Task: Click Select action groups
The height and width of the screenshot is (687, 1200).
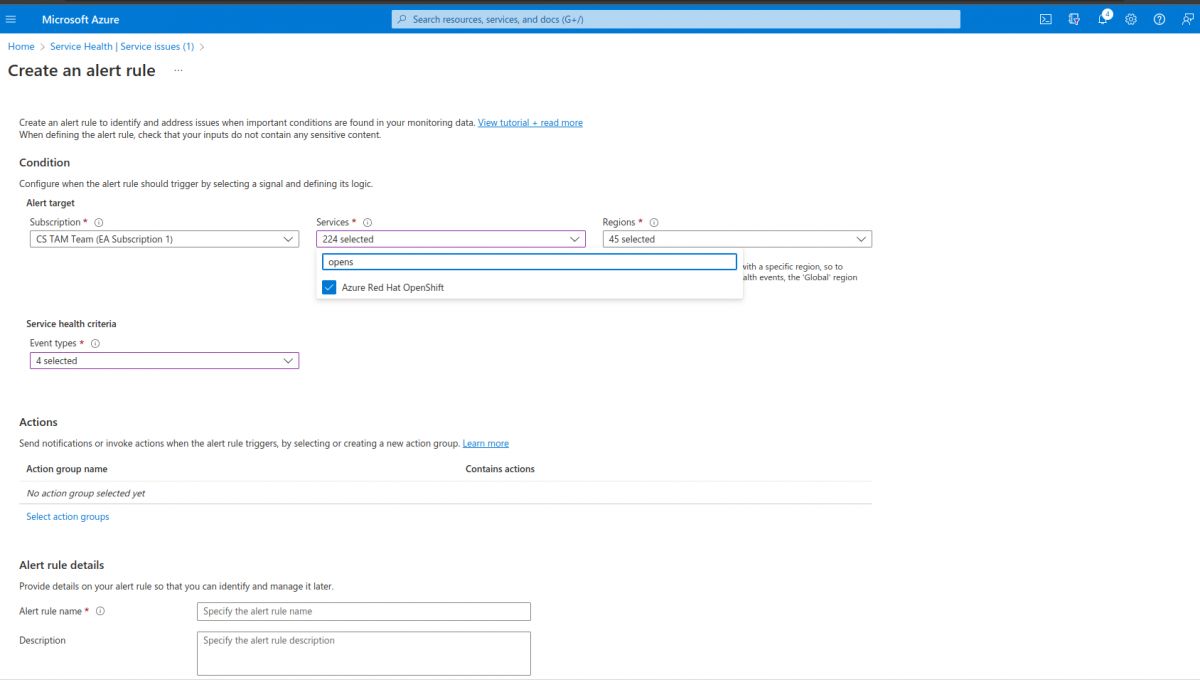Action: point(67,516)
